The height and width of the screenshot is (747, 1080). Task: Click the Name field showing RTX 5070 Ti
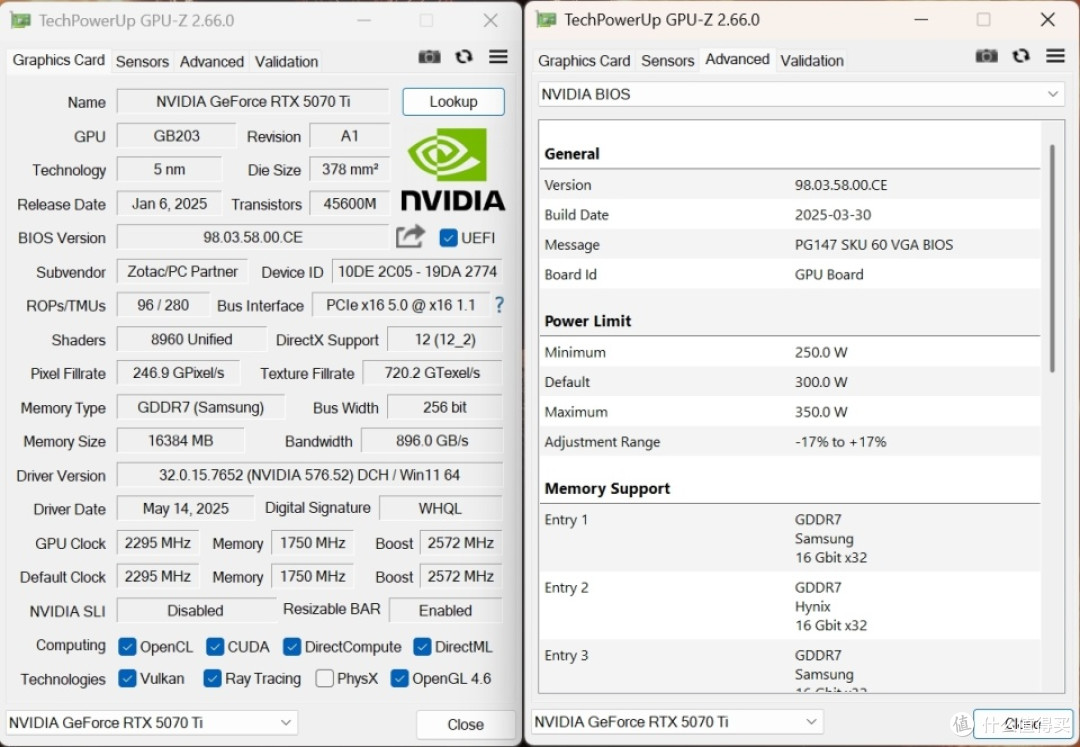(x=253, y=102)
